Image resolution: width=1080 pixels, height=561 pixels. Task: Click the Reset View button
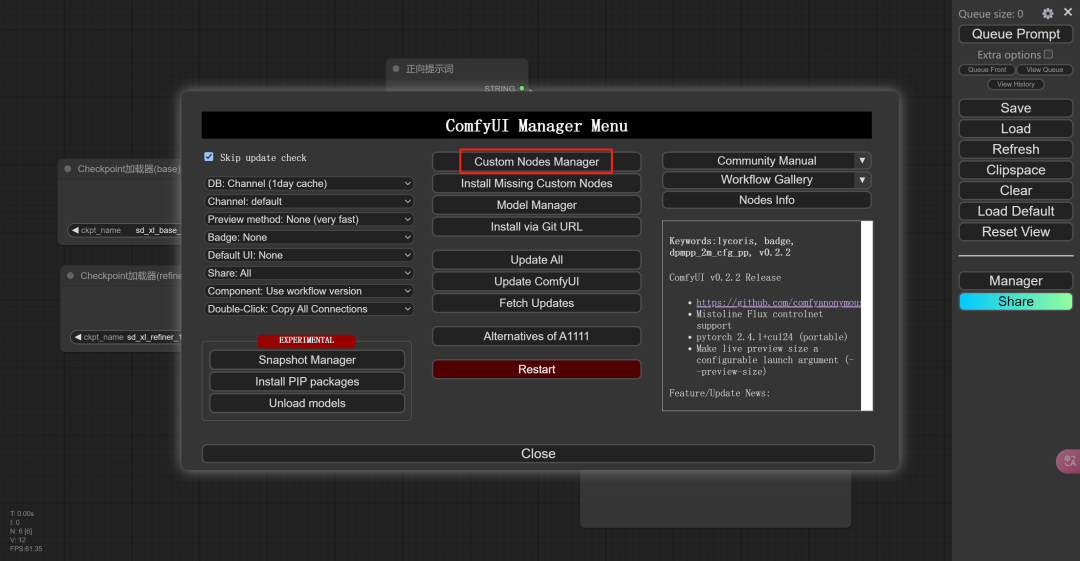[1015, 232]
